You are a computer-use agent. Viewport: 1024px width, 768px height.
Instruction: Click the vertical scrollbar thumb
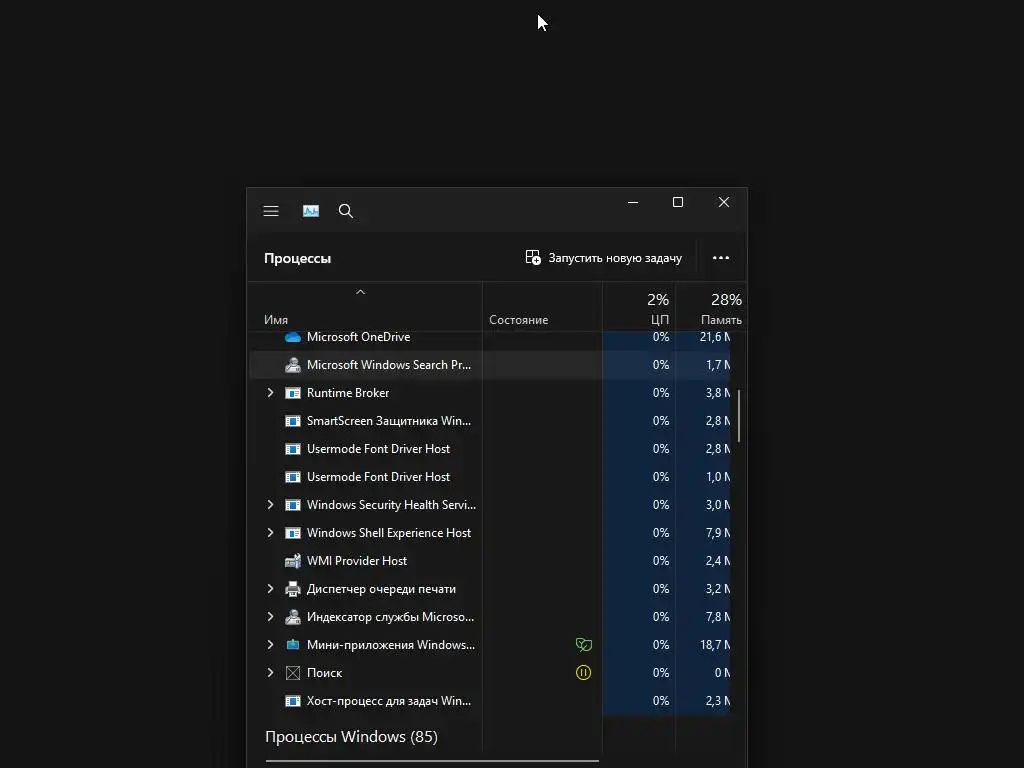739,415
